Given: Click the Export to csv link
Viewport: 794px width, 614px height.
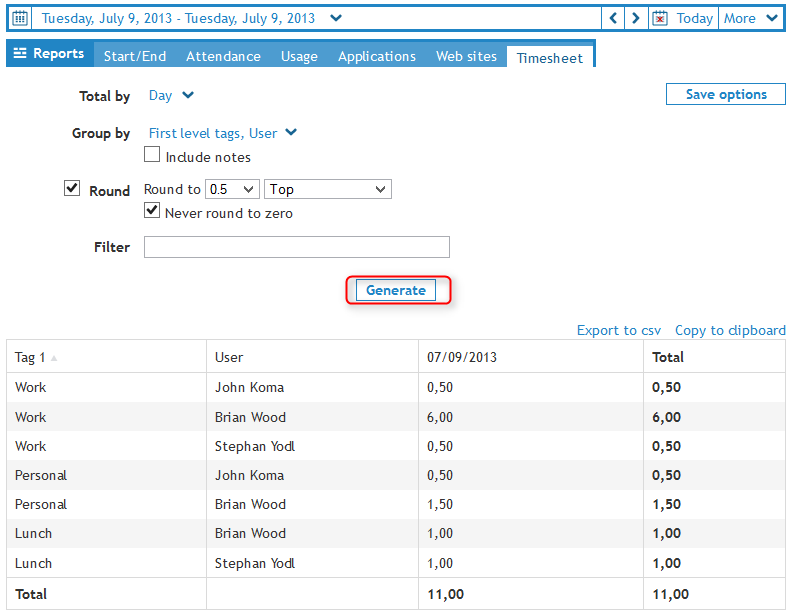Looking at the screenshot, I should coord(619,330).
